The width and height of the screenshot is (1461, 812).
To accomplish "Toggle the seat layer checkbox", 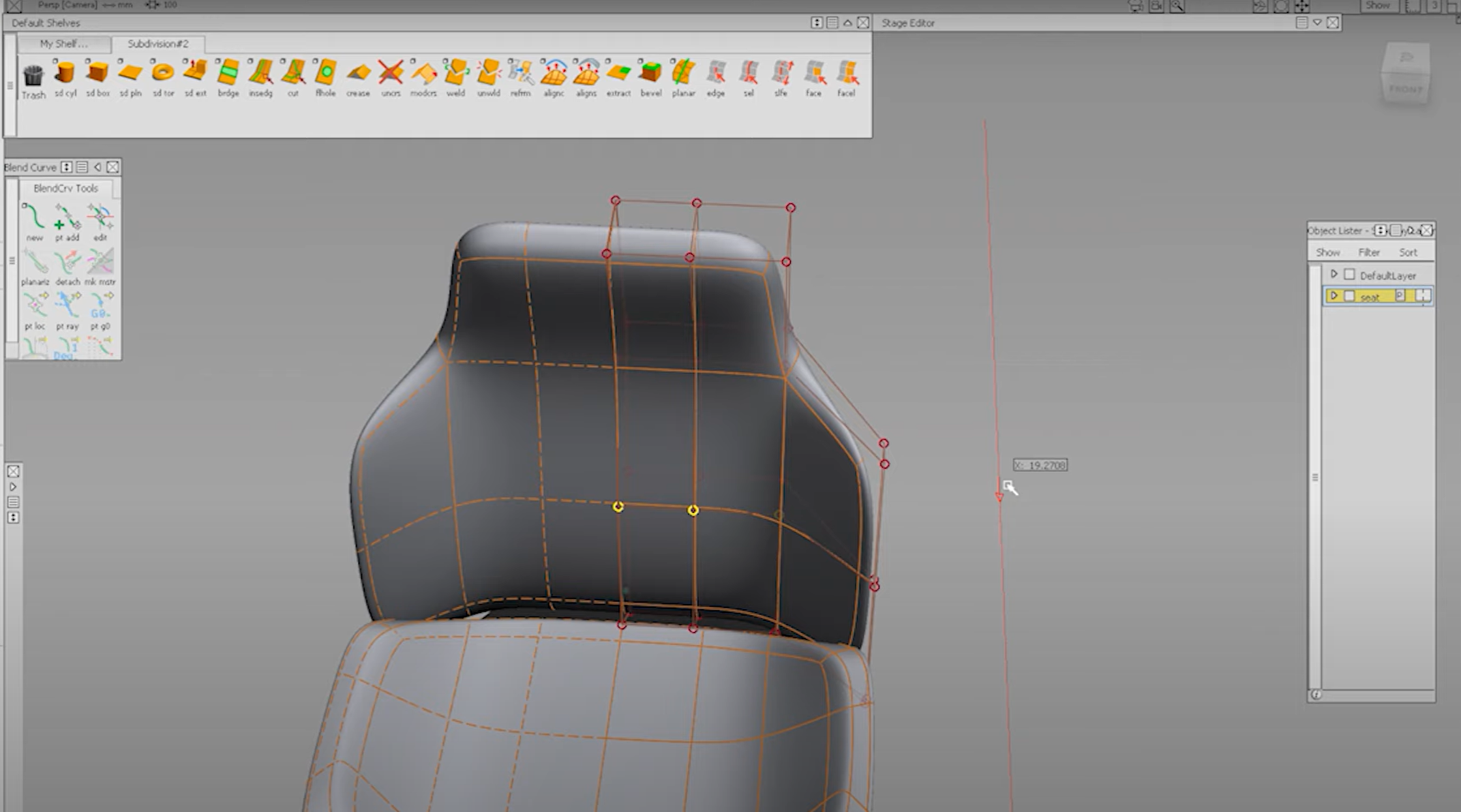I will (1350, 295).
